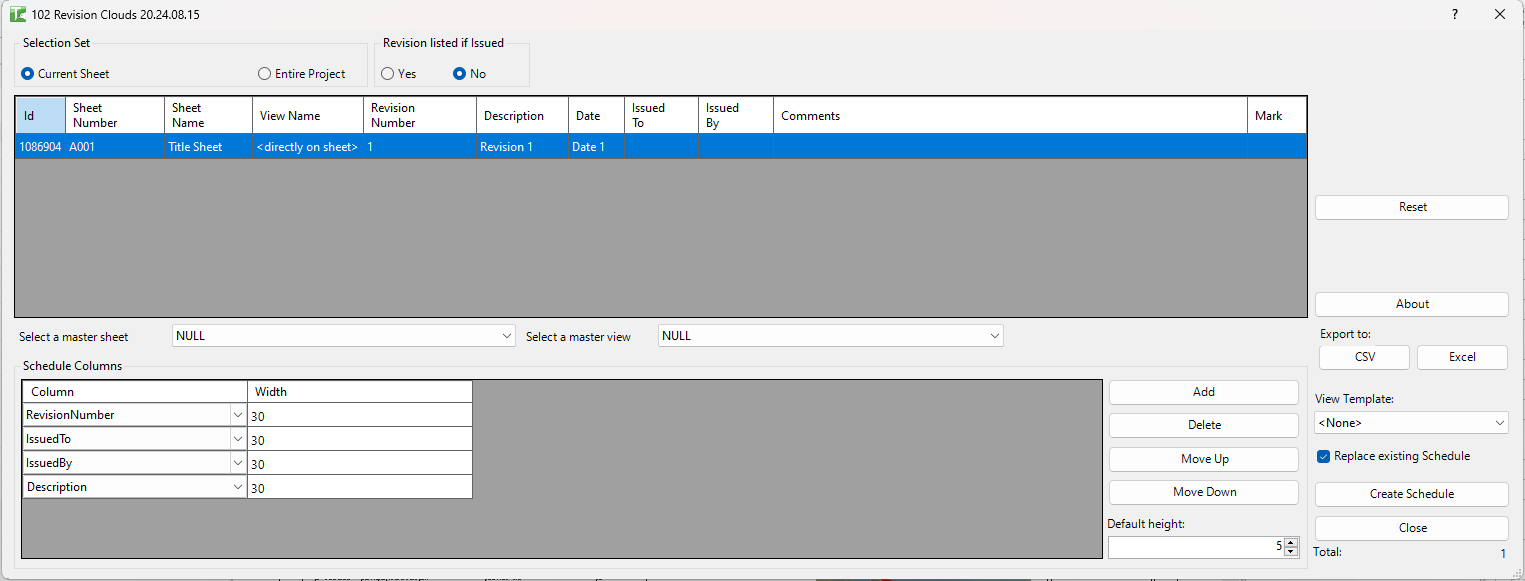Delete the selected schedule column
The width and height of the screenshot is (1525, 581).
point(1203,425)
